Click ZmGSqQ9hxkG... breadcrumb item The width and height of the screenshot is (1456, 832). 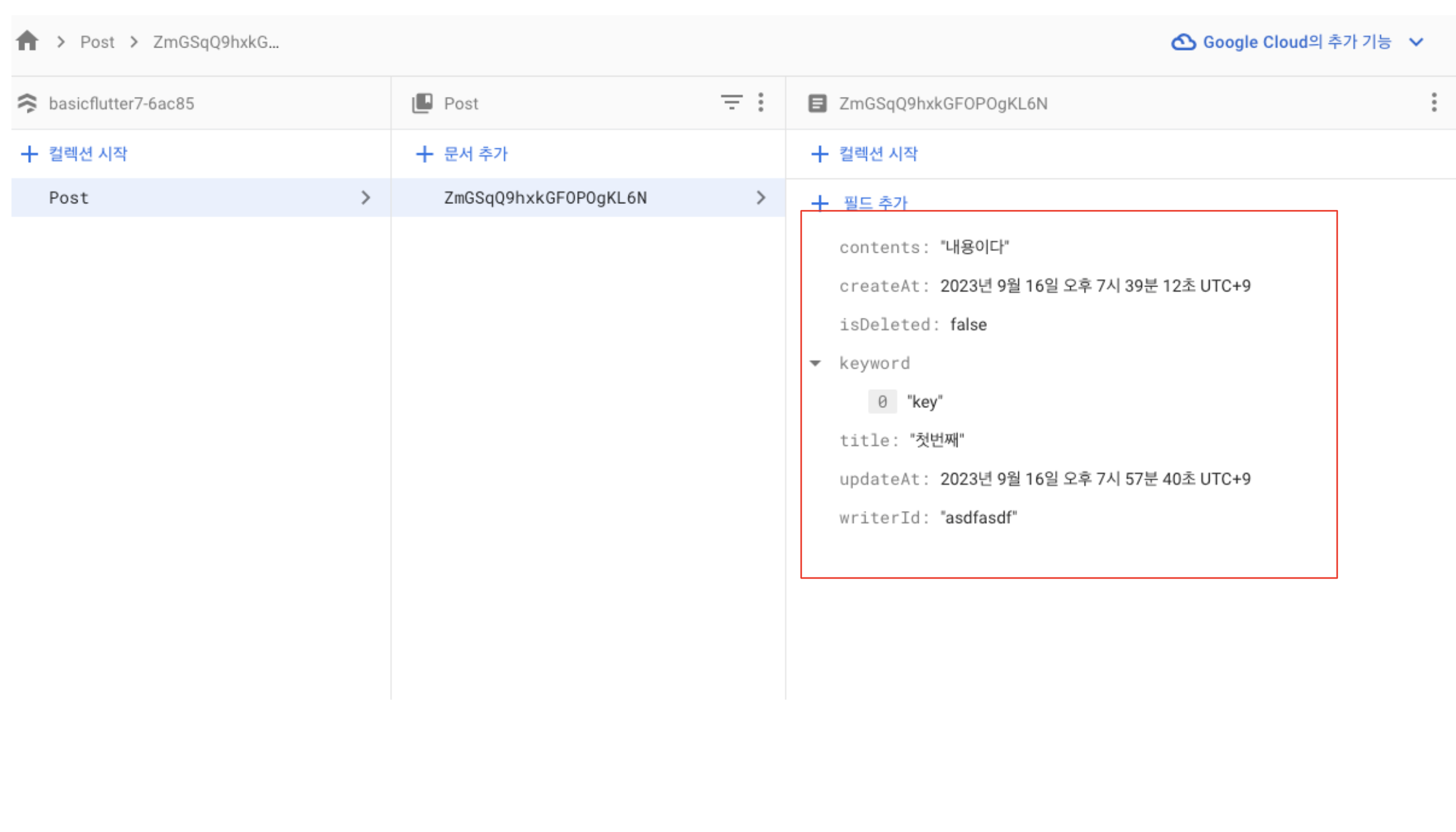(216, 42)
